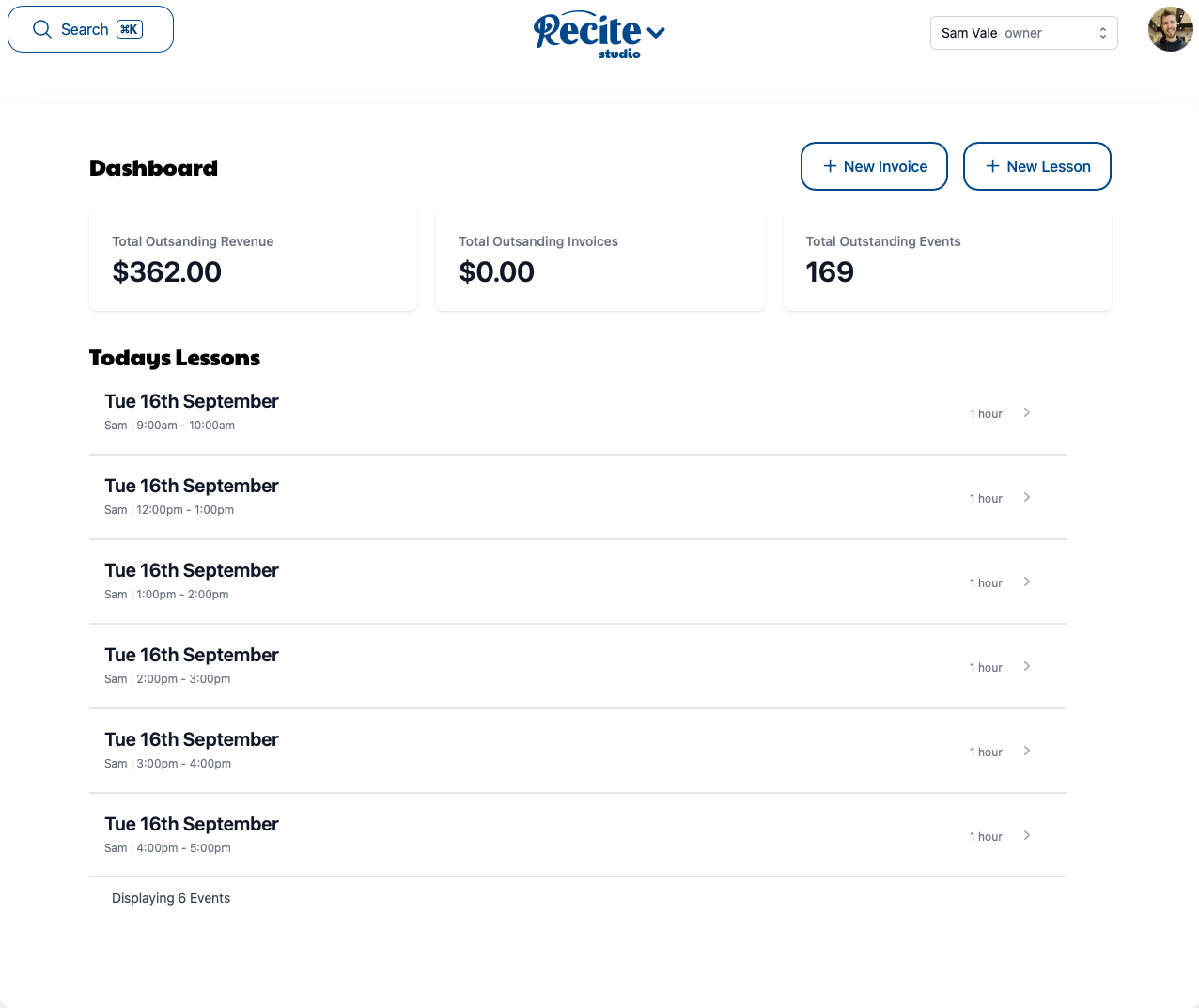The width and height of the screenshot is (1199, 1008).
Task: Open the 12:00pm - 1:00pm lesson chevron
Action: click(x=1027, y=497)
